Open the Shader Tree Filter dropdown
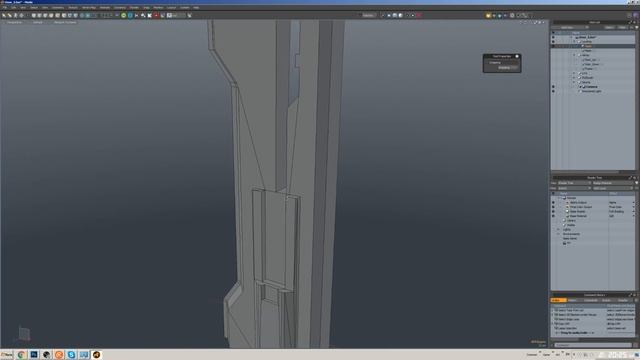640x360 pixels. click(574, 188)
